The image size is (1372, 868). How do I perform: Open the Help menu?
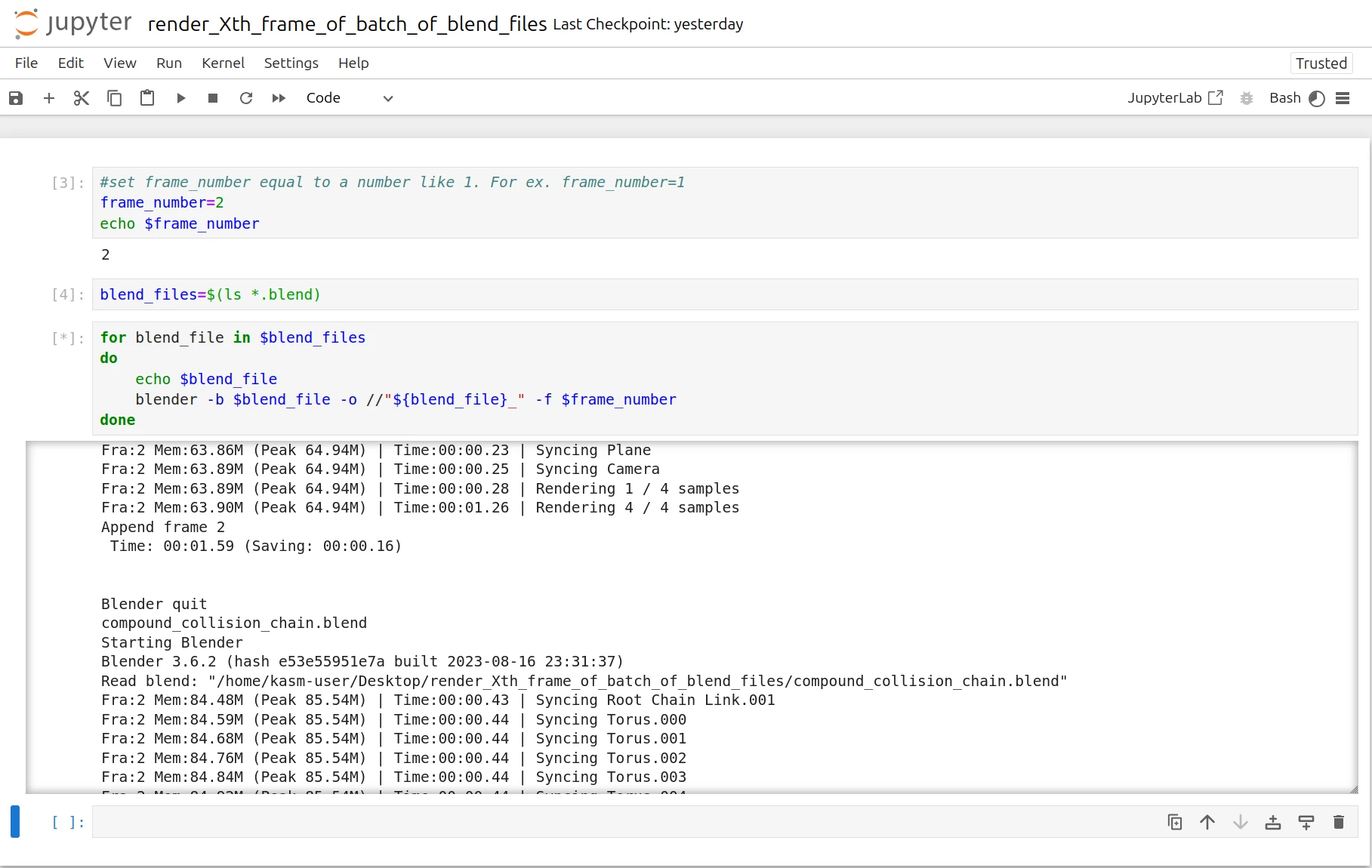pos(353,63)
